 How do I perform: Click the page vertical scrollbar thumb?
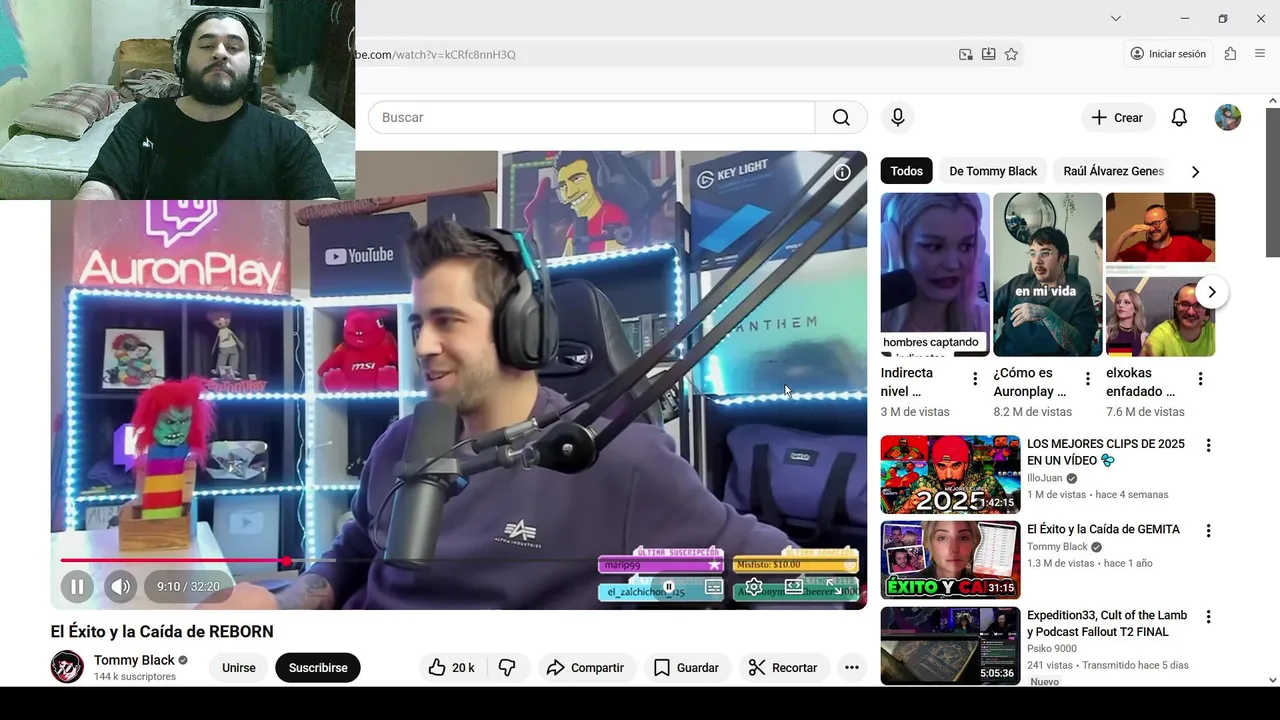pyautogui.click(x=1272, y=183)
